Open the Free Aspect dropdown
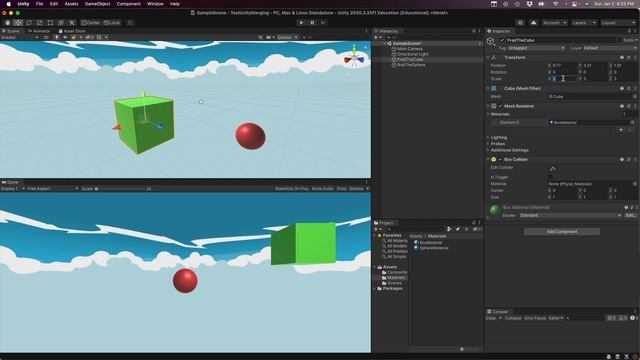Screen dimensions: 640x360 click(x=53, y=189)
